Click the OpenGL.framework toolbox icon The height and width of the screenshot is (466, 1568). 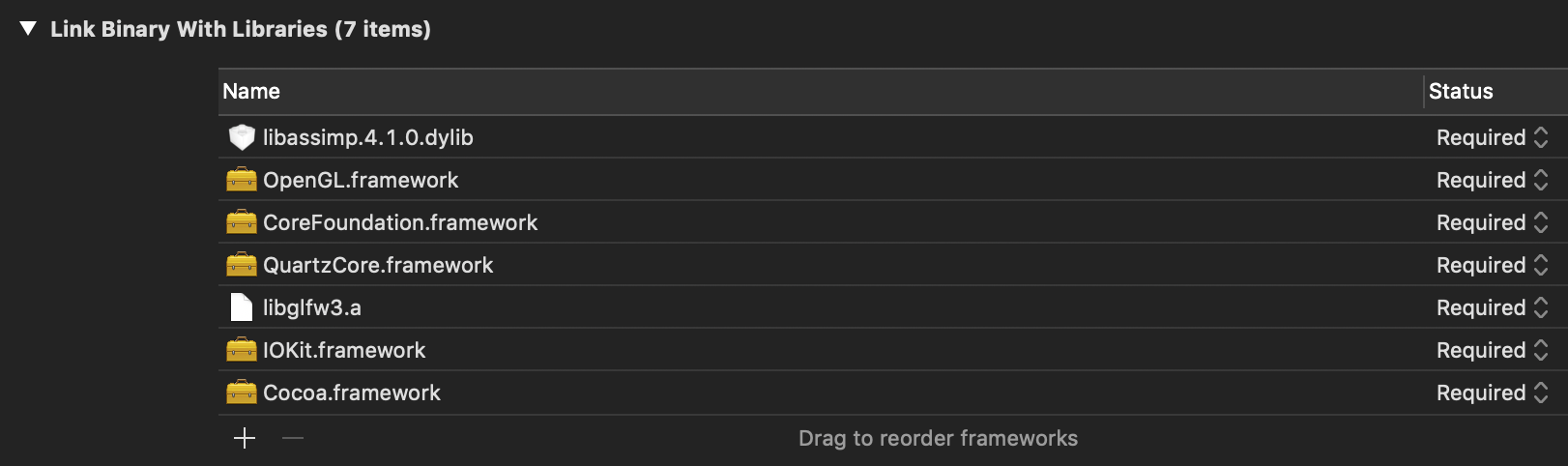coord(241,180)
